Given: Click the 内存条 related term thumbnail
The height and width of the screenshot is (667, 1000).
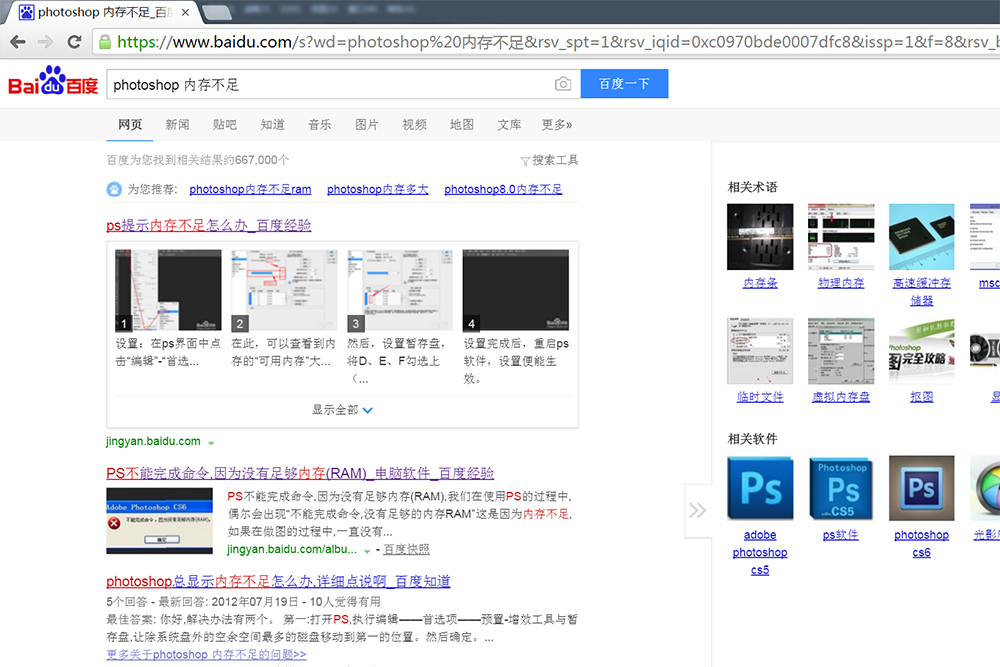Looking at the screenshot, I should click(760, 237).
